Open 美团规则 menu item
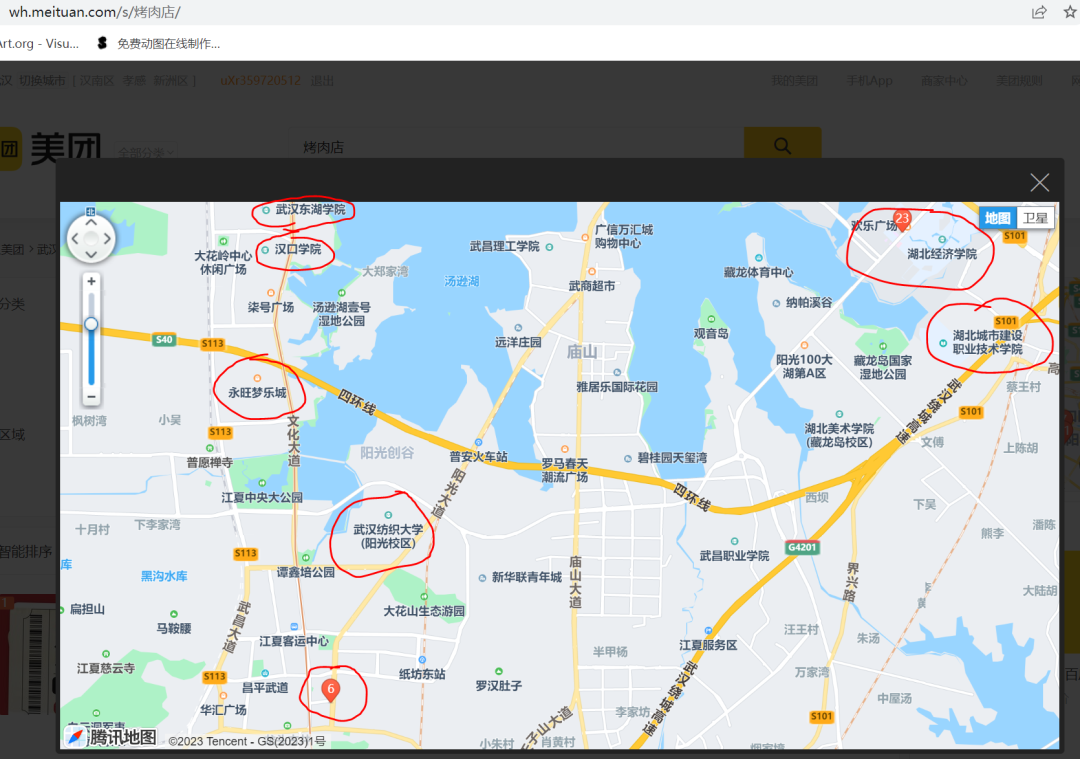Image resolution: width=1080 pixels, height=759 pixels. (x=1019, y=81)
